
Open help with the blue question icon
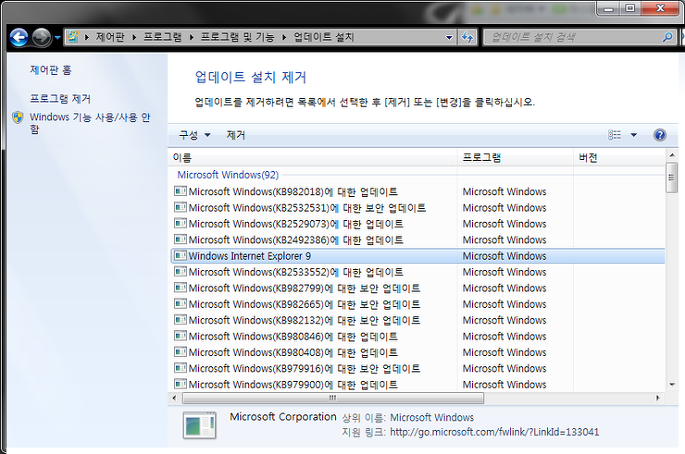pos(660,135)
